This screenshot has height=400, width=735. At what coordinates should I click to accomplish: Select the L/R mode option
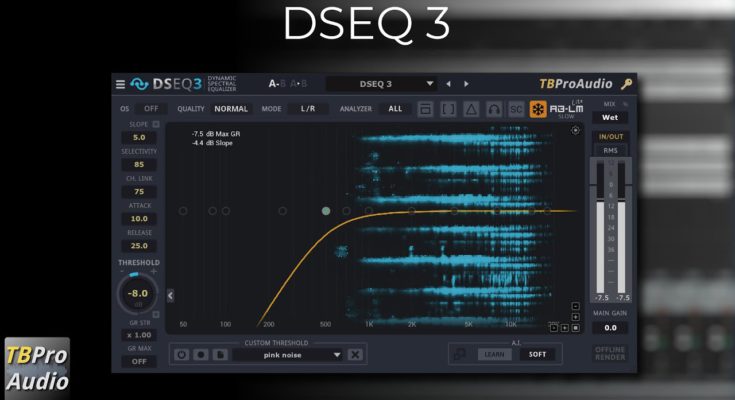point(308,108)
